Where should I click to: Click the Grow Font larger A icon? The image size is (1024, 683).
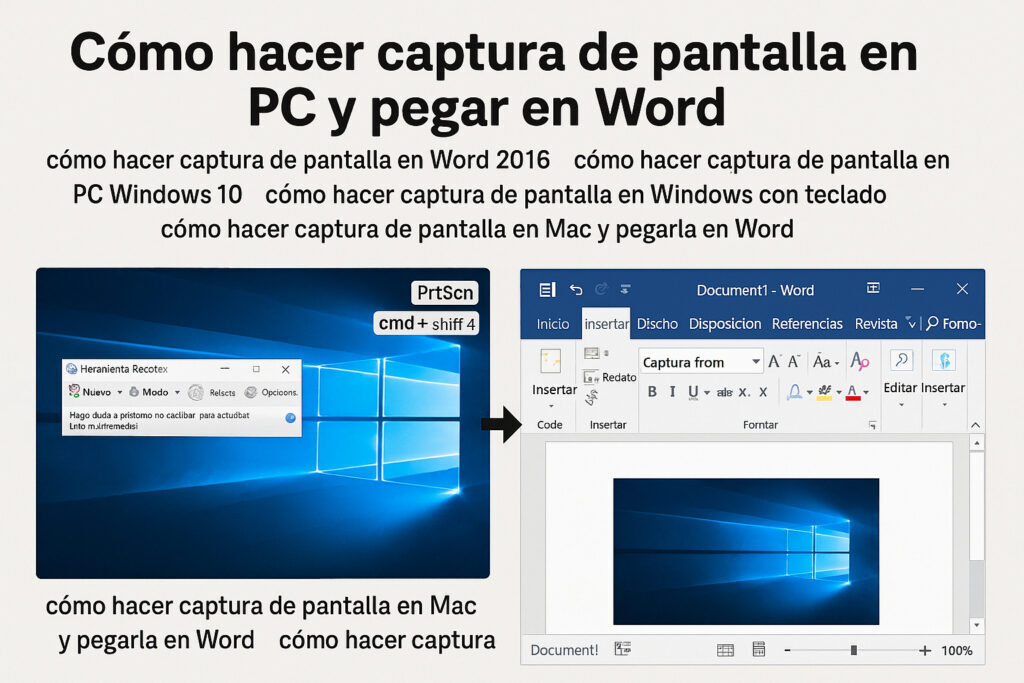coord(775,361)
